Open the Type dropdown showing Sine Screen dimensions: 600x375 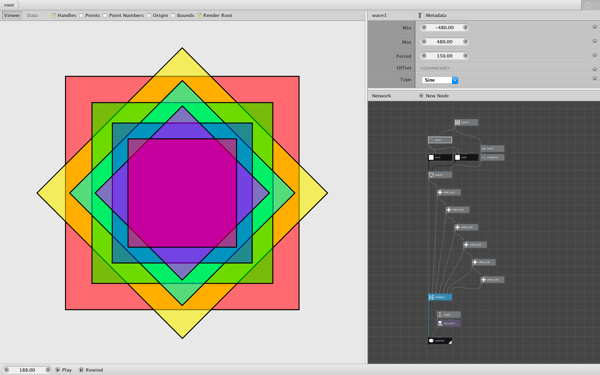(440, 80)
